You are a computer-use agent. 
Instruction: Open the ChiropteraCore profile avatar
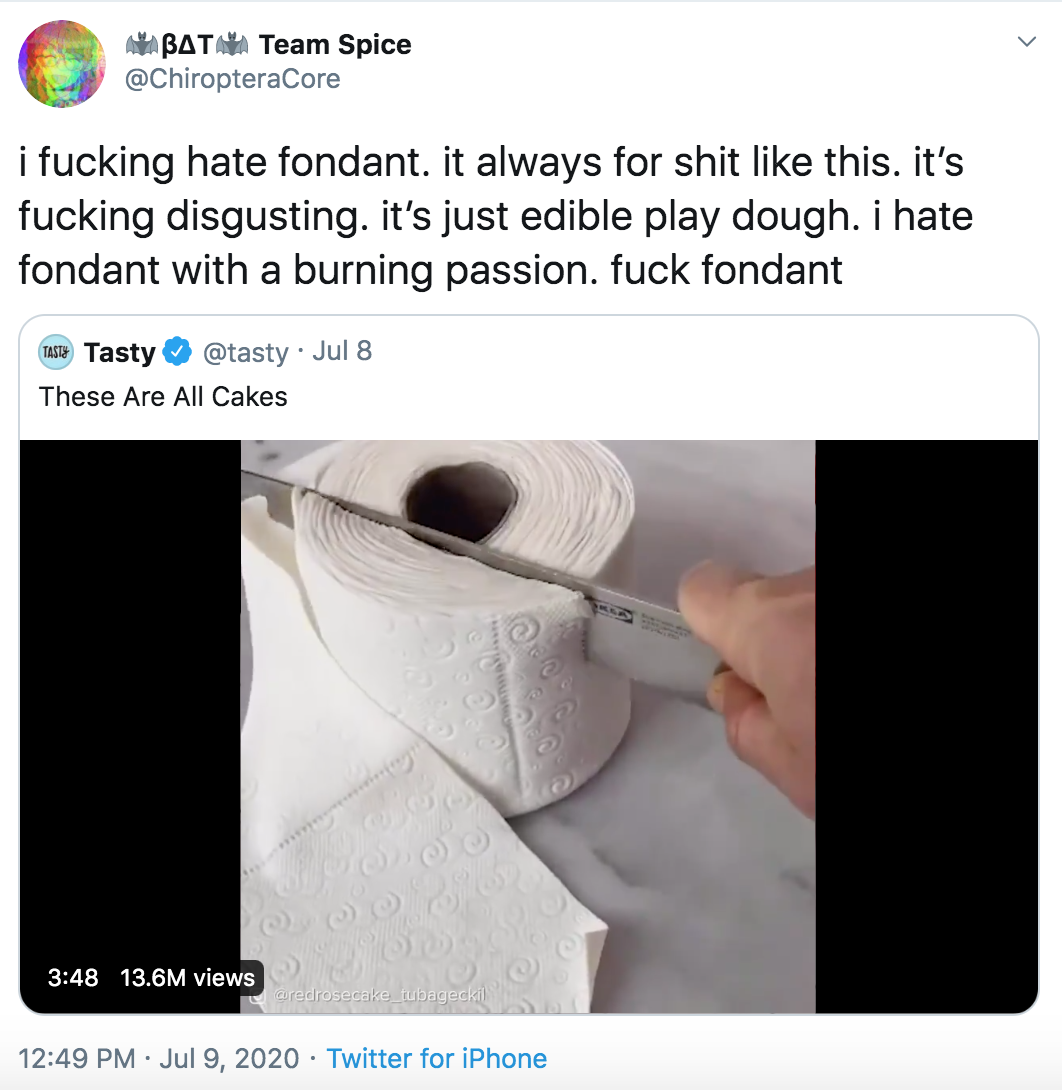[x=62, y=64]
